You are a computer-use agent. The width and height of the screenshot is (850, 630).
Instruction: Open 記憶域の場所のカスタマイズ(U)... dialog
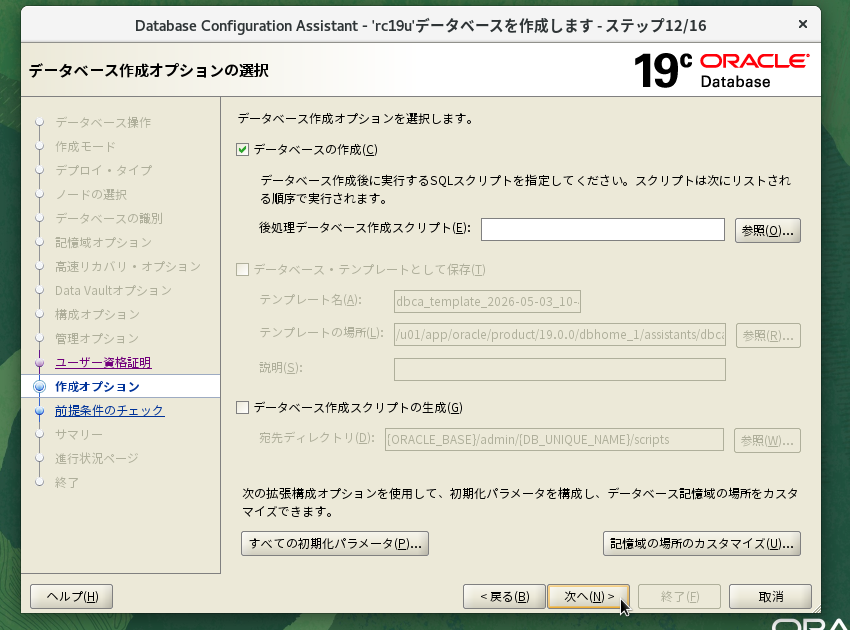tap(701, 543)
